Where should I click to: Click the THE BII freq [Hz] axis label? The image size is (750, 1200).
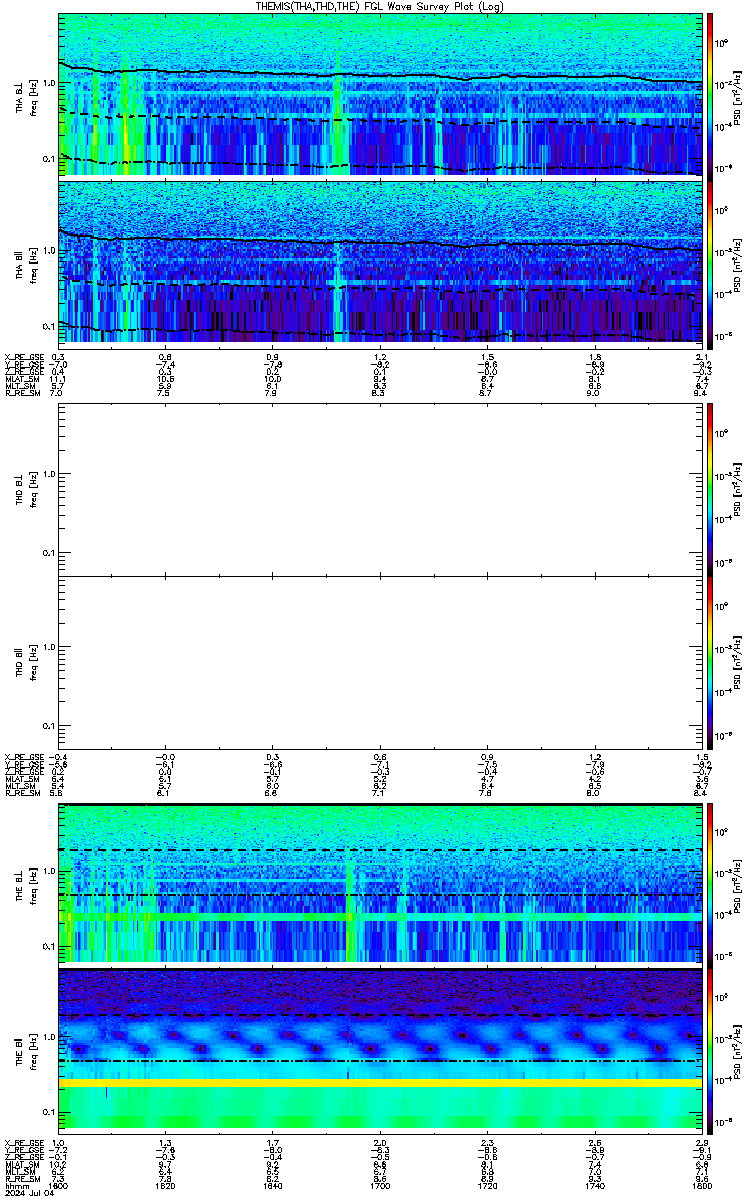coord(32,1051)
